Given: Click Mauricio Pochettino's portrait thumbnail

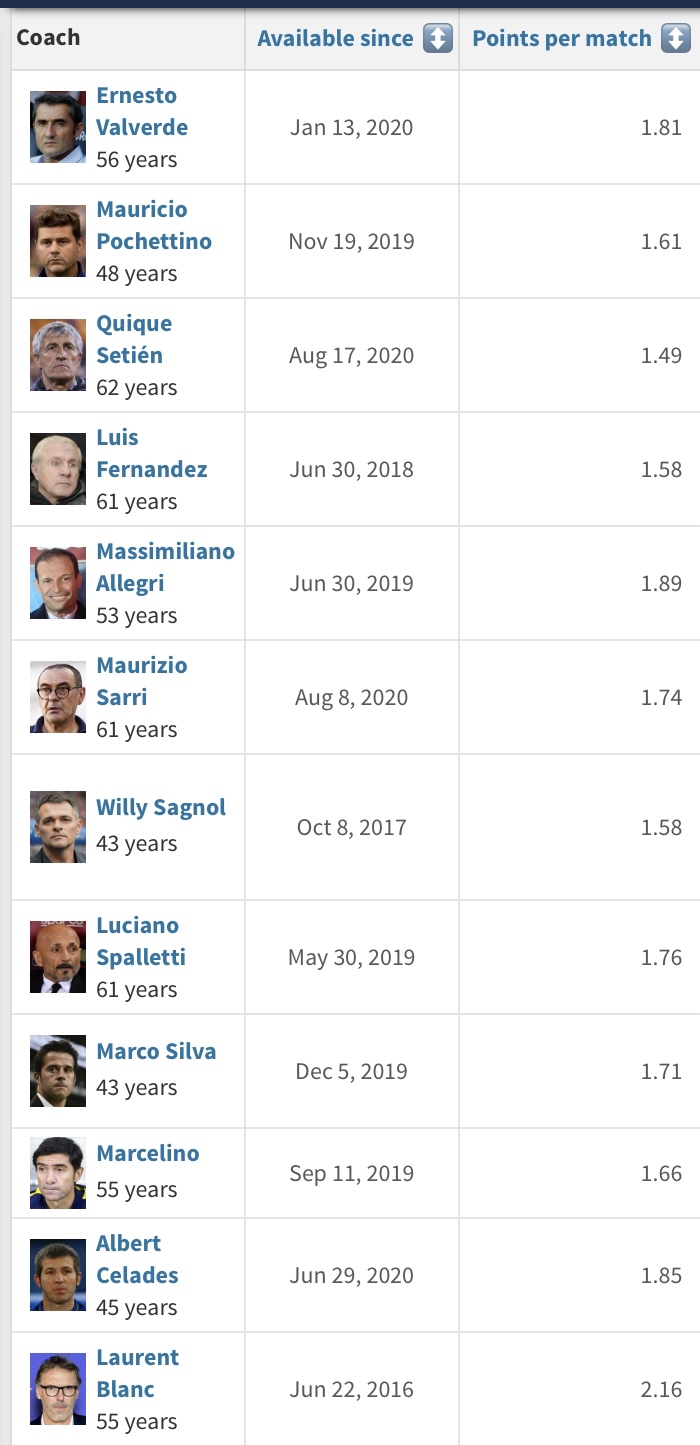Looking at the screenshot, I should coord(58,241).
